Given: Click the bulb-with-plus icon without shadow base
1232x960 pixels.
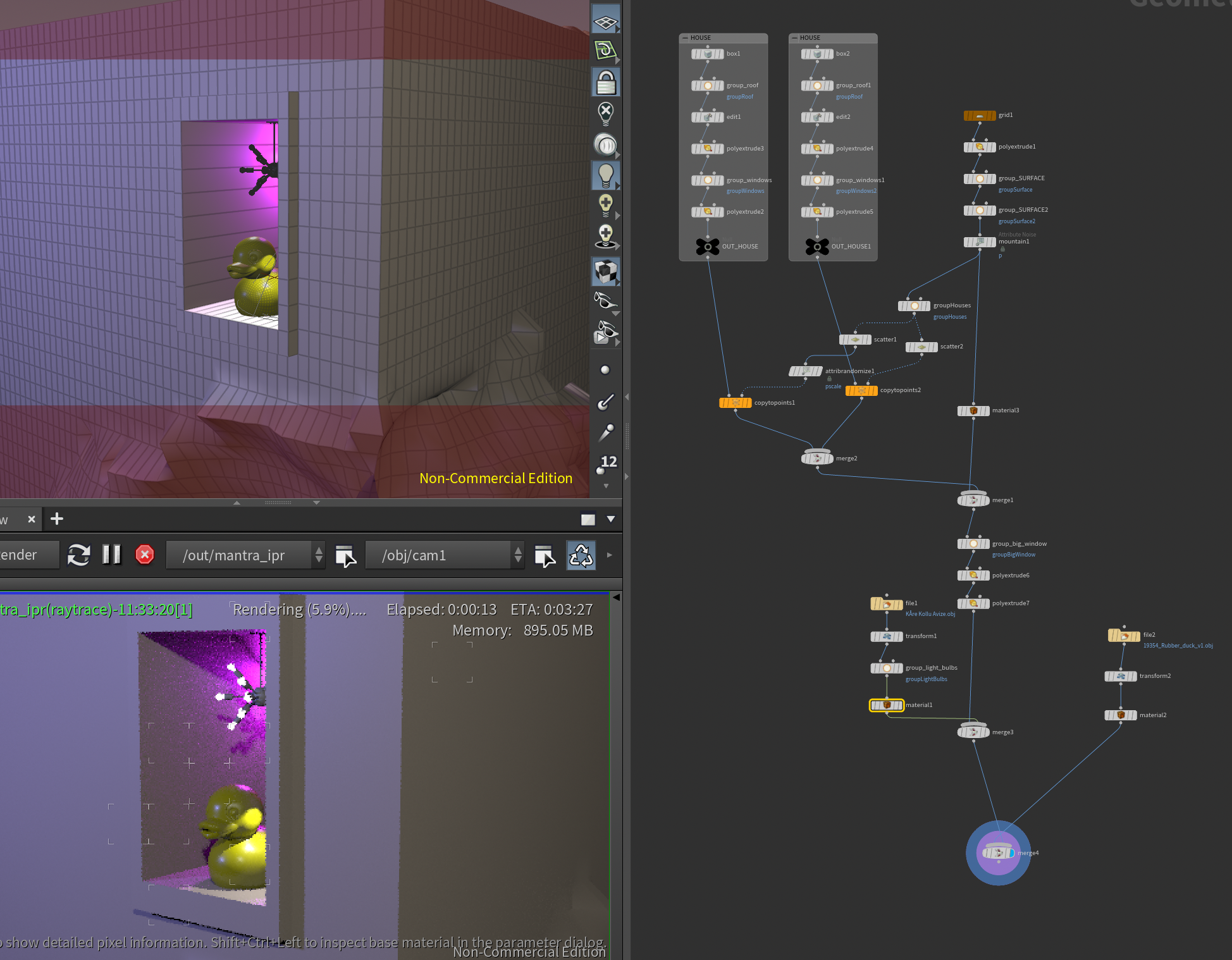Looking at the screenshot, I should pyautogui.click(x=605, y=205).
